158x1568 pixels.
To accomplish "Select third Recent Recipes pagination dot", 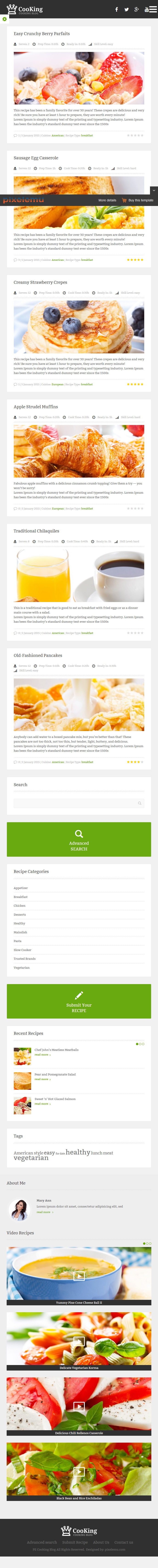I will (143, 1044).
